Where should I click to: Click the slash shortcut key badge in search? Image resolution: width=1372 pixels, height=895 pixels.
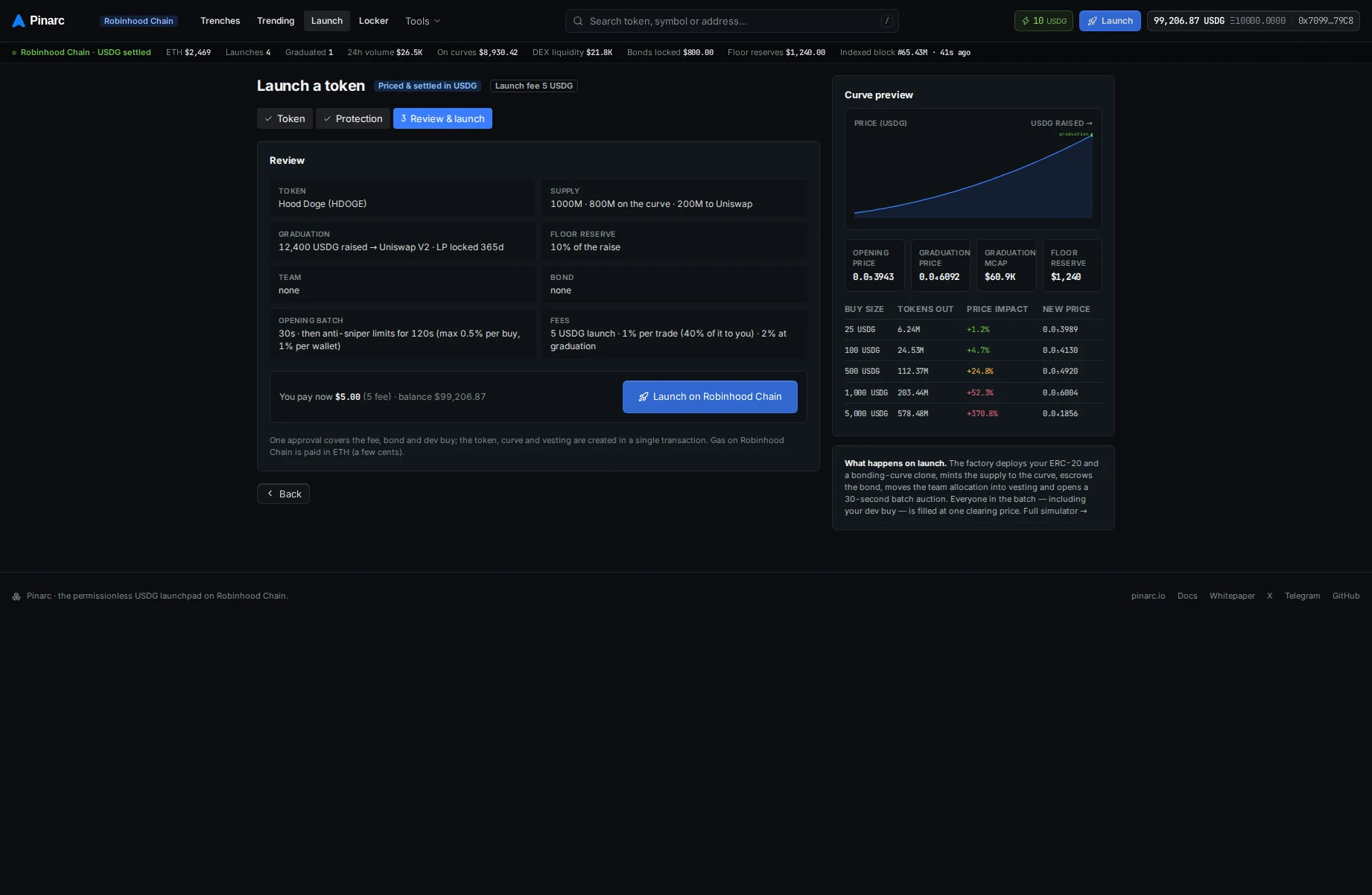click(886, 21)
